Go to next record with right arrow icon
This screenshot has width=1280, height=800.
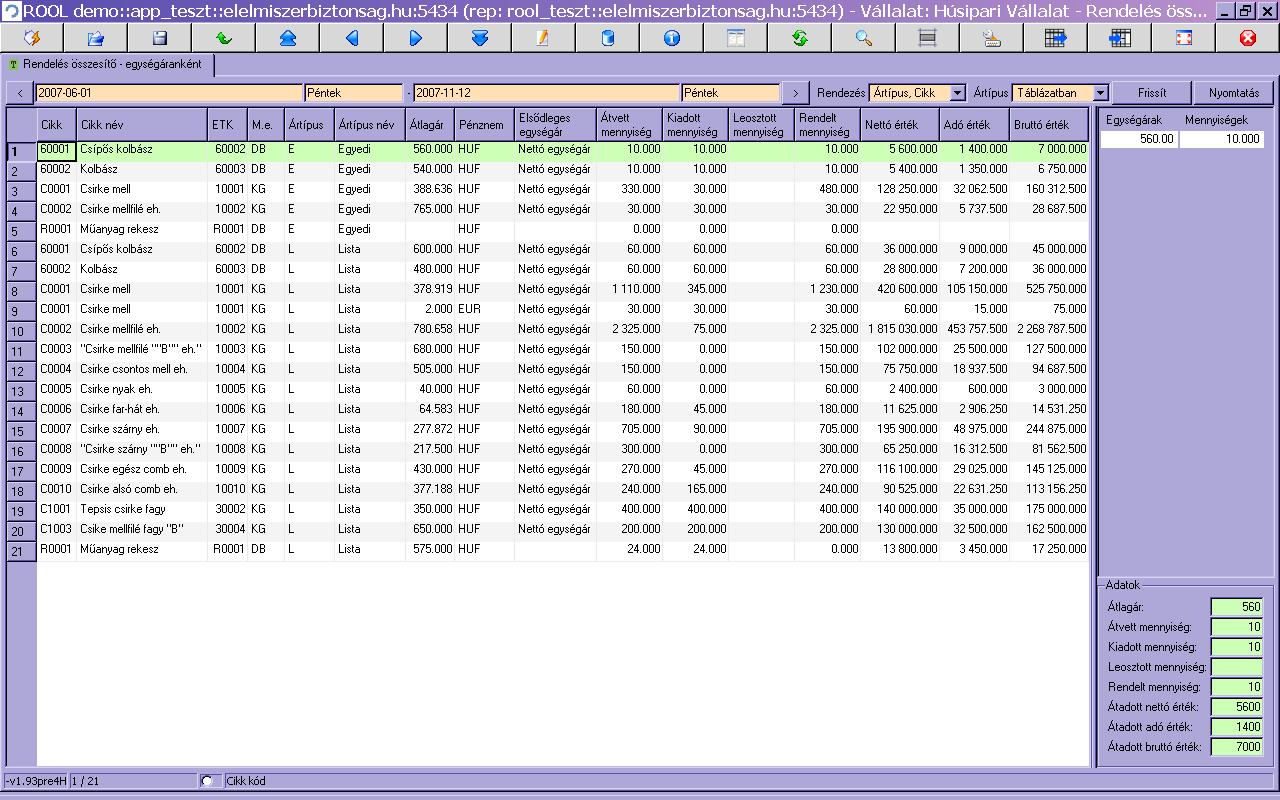(416, 38)
